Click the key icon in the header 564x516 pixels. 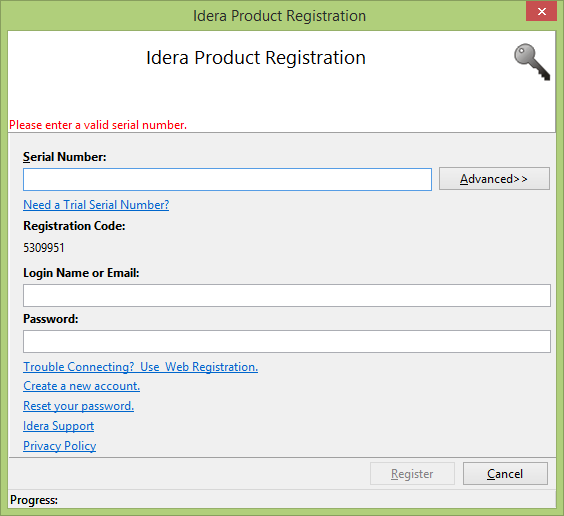(532, 62)
